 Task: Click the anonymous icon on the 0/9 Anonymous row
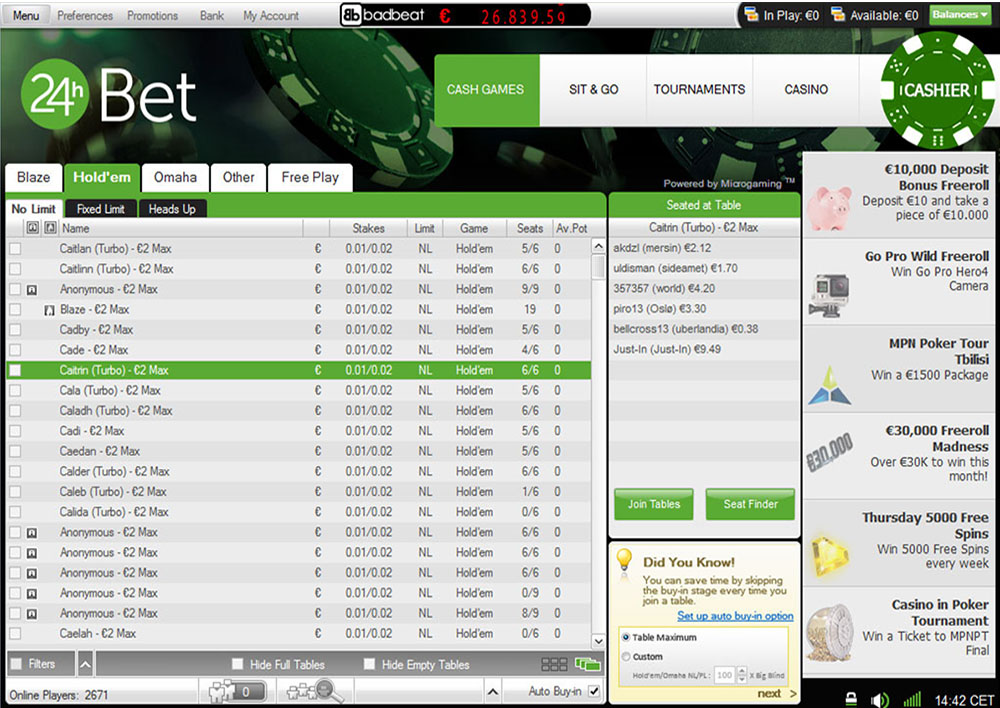pos(32,593)
